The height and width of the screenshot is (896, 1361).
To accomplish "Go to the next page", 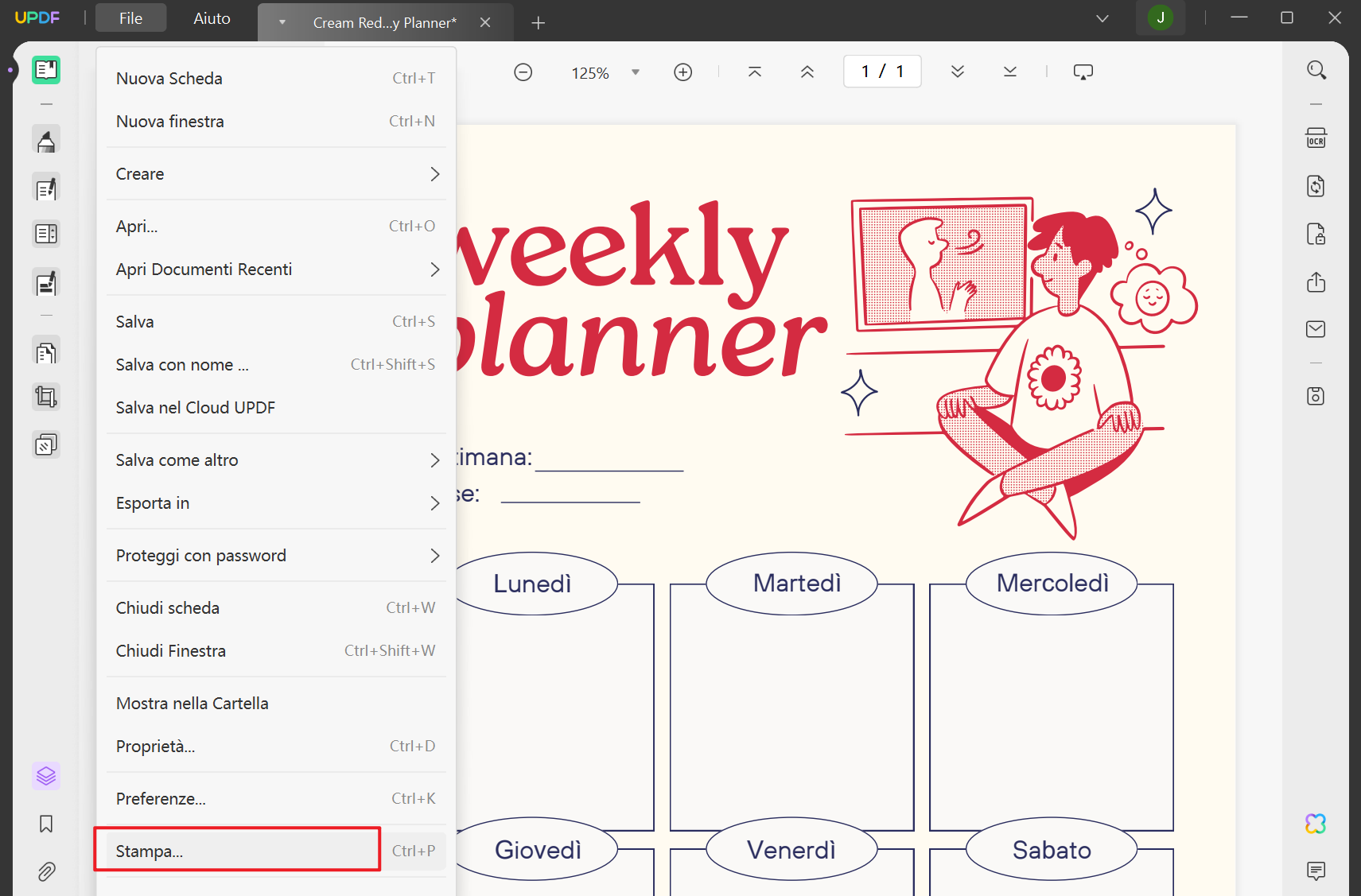I will (958, 72).
